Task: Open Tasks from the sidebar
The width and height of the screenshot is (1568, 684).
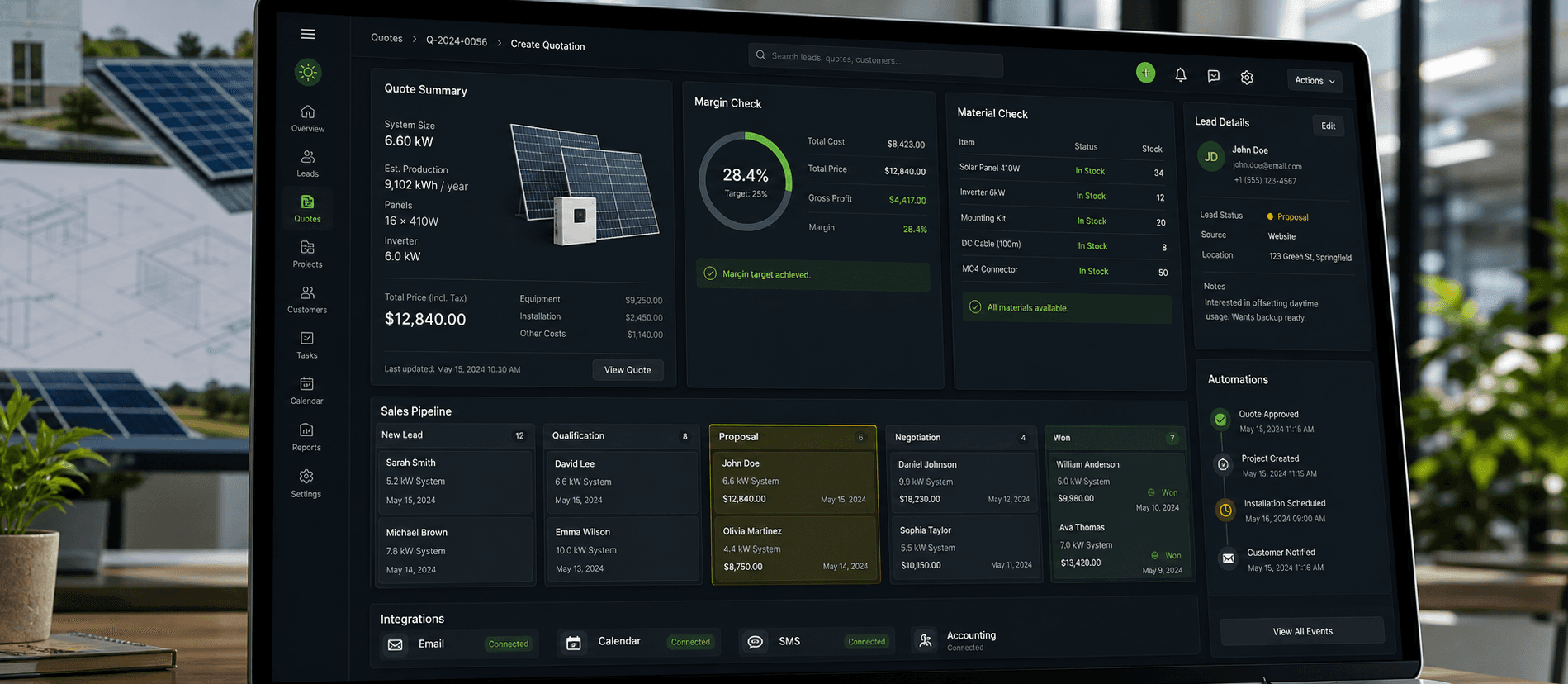Action: (307, 345)
